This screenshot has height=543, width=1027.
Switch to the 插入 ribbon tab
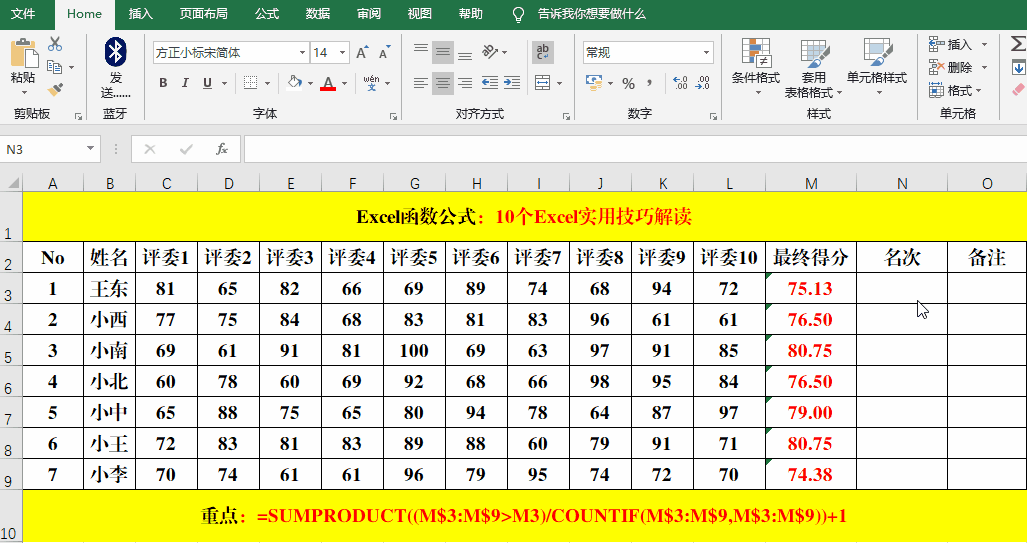(x=140, y=14)
